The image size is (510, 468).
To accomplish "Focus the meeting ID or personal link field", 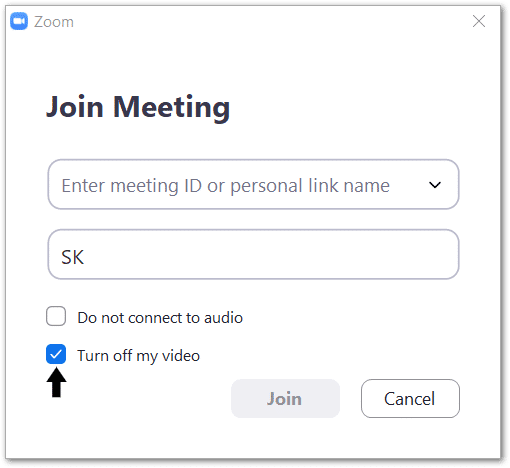I will pyautogui.click(x=253, y=184).
